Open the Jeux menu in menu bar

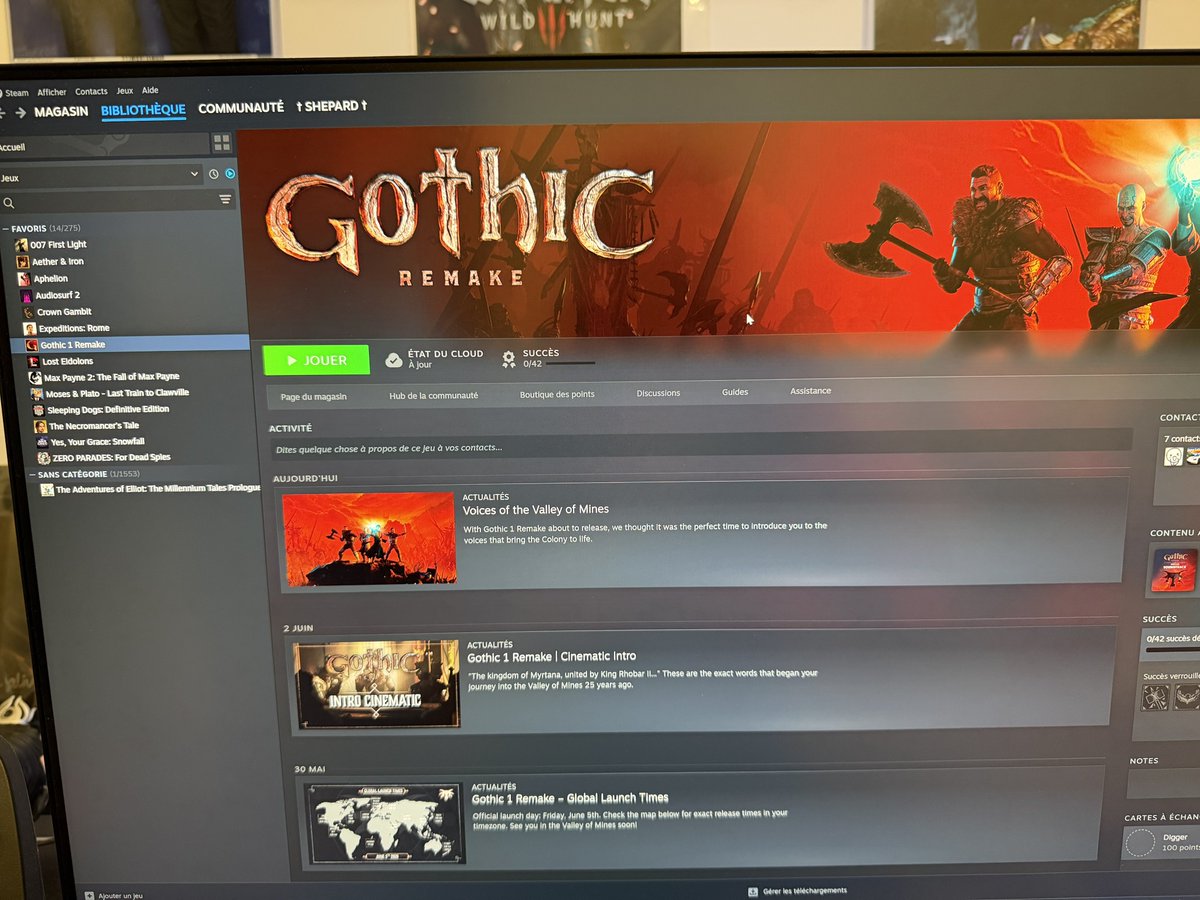pos(124,91)
